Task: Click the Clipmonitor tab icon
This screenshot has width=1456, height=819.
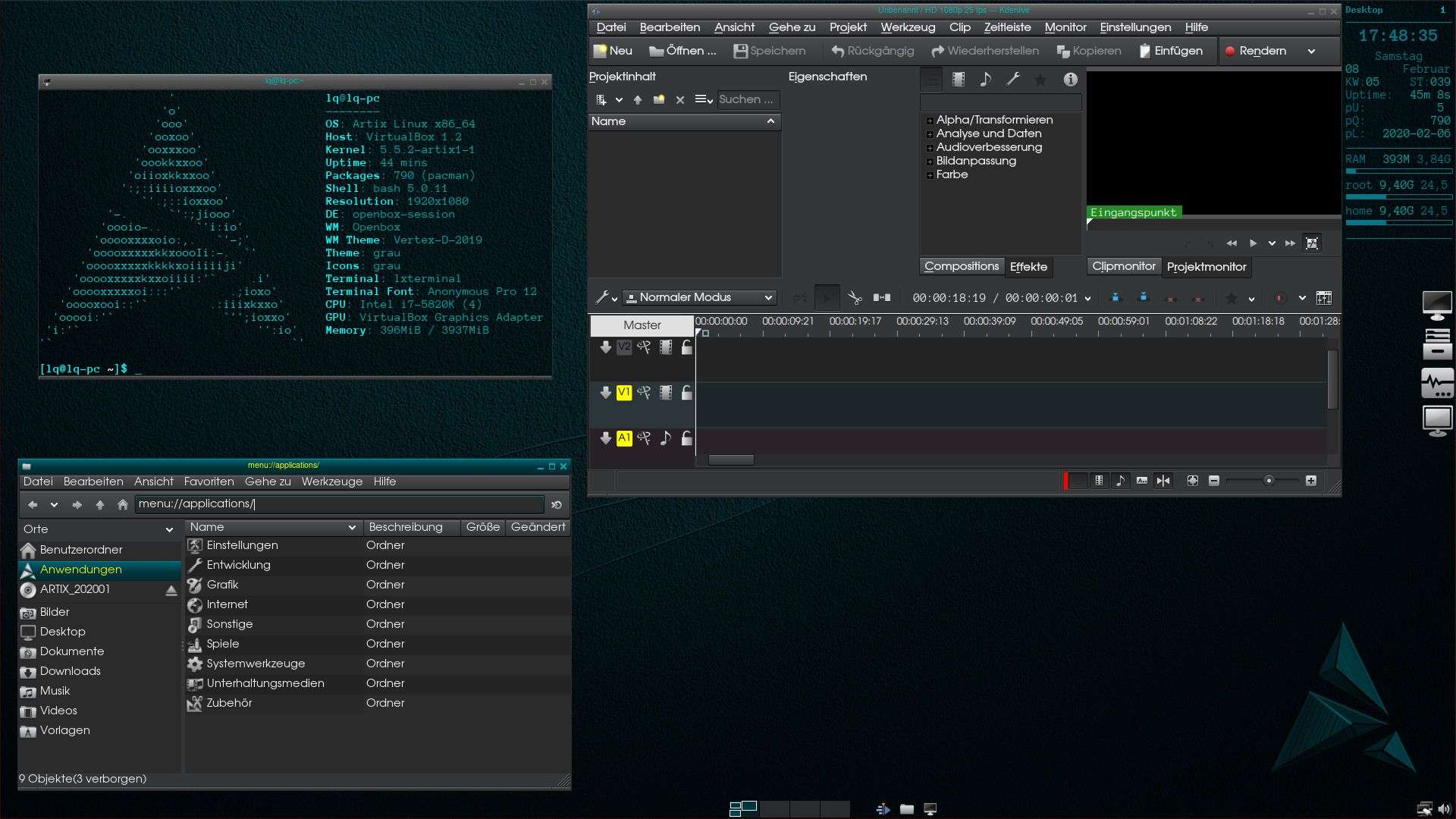Action: 1123,266
